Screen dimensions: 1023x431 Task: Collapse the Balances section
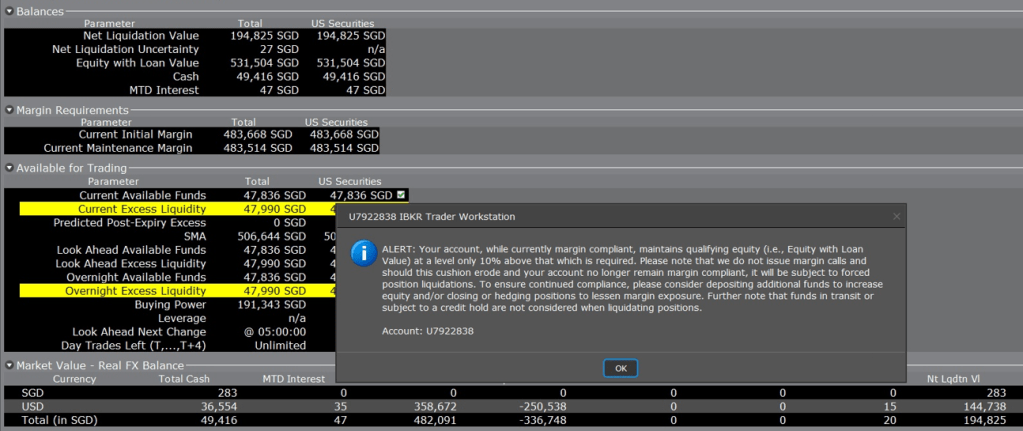pyautogui.click(x=9, y=11)
